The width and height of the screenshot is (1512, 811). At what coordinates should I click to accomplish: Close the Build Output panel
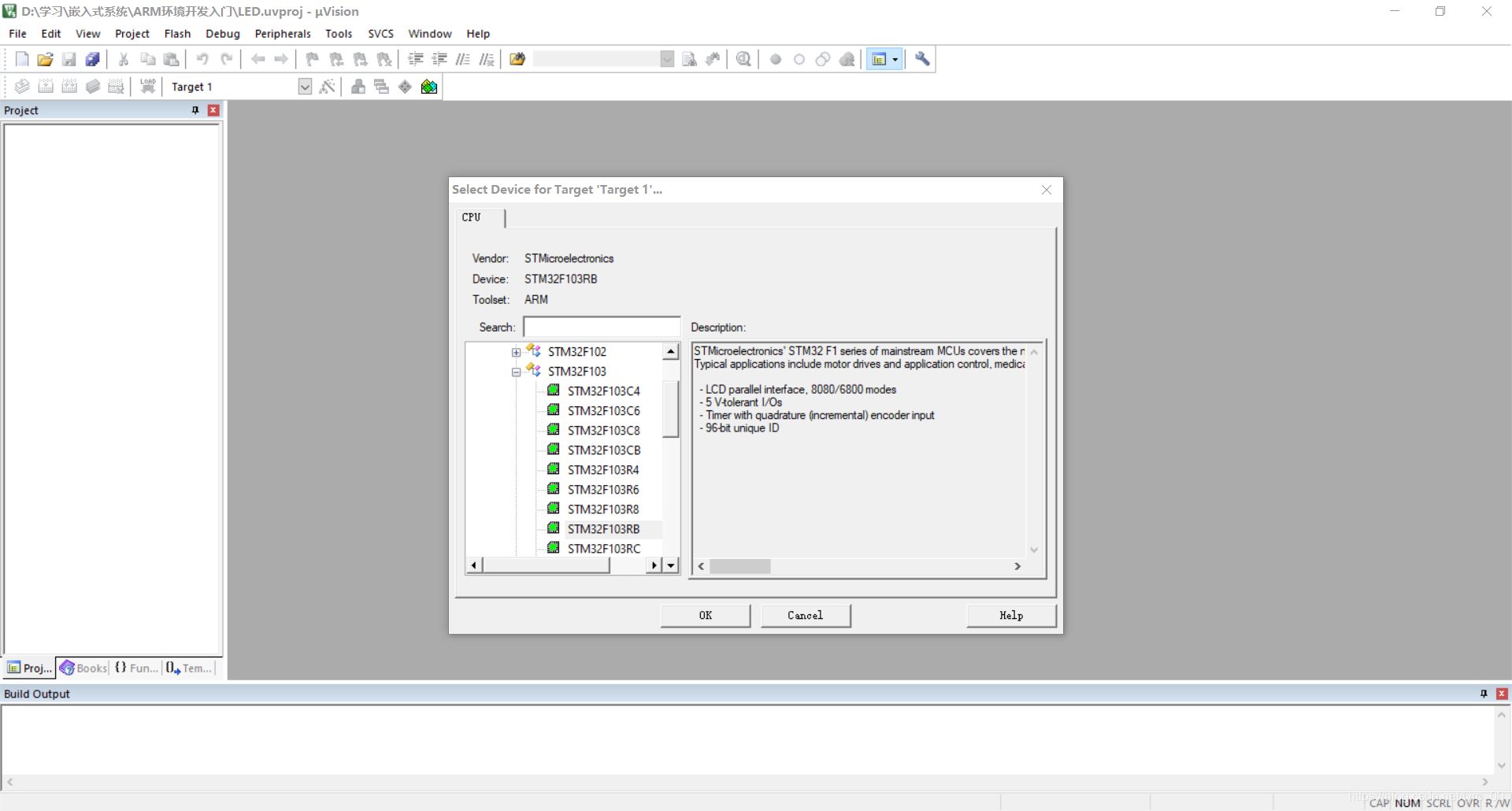1502,694
